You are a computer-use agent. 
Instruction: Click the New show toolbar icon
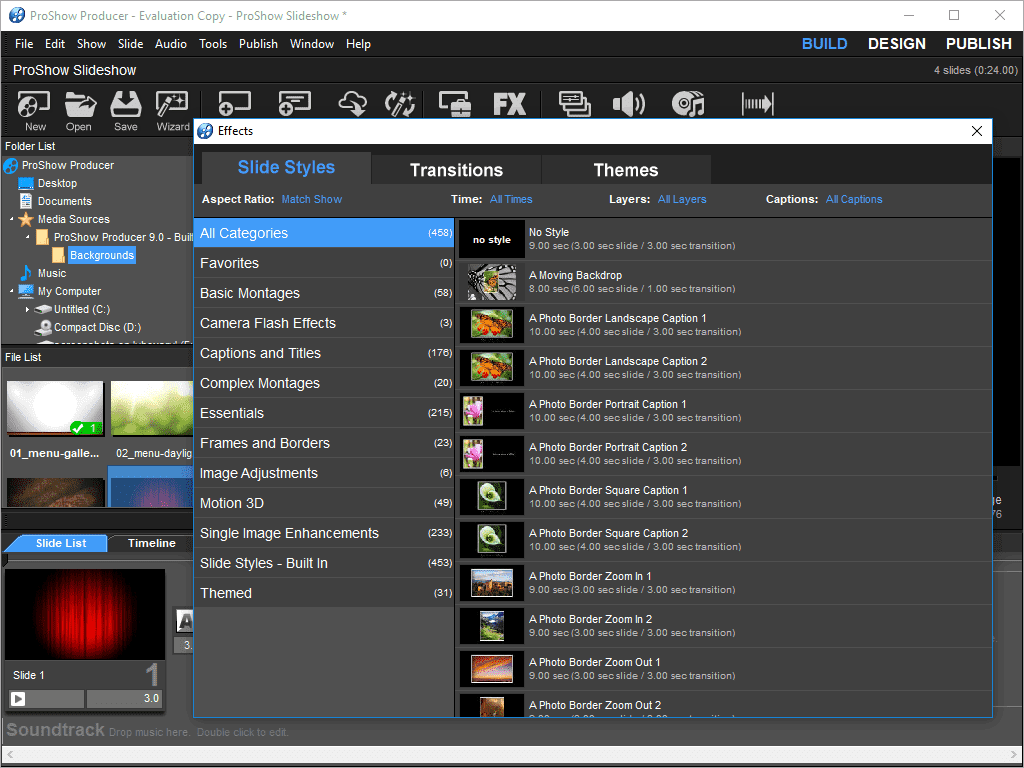[34, 104]
